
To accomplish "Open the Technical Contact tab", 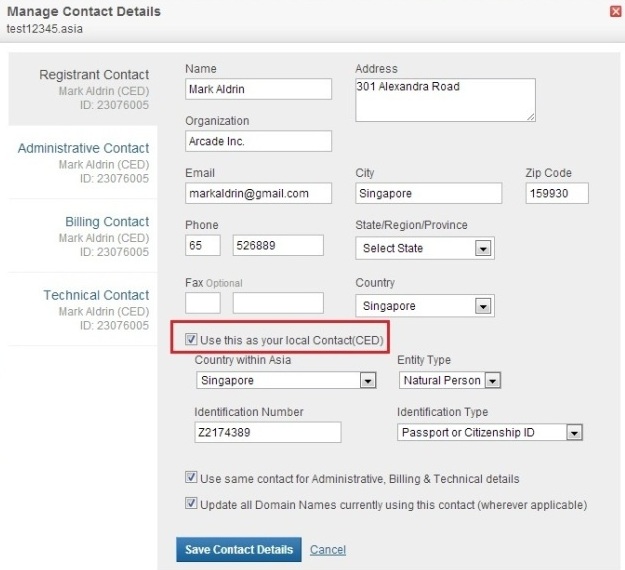I will (x=96, y=295).
